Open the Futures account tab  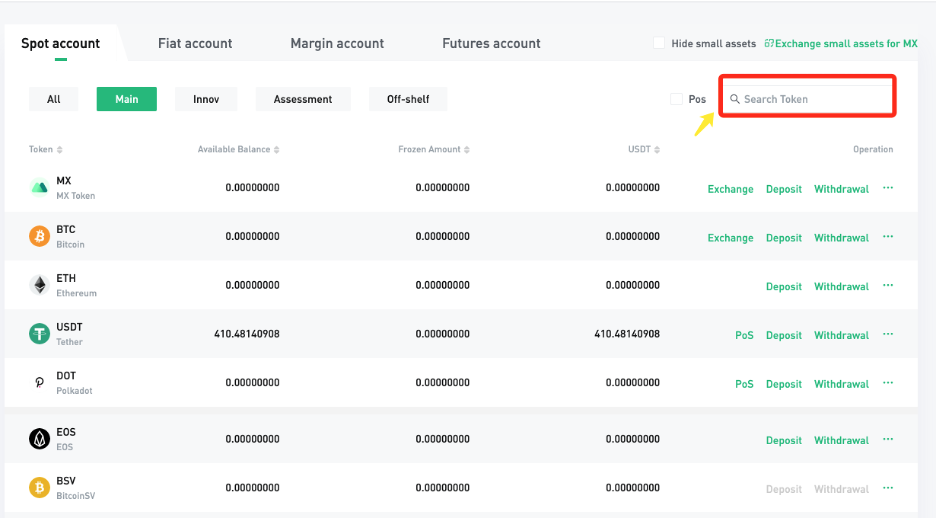491,43
